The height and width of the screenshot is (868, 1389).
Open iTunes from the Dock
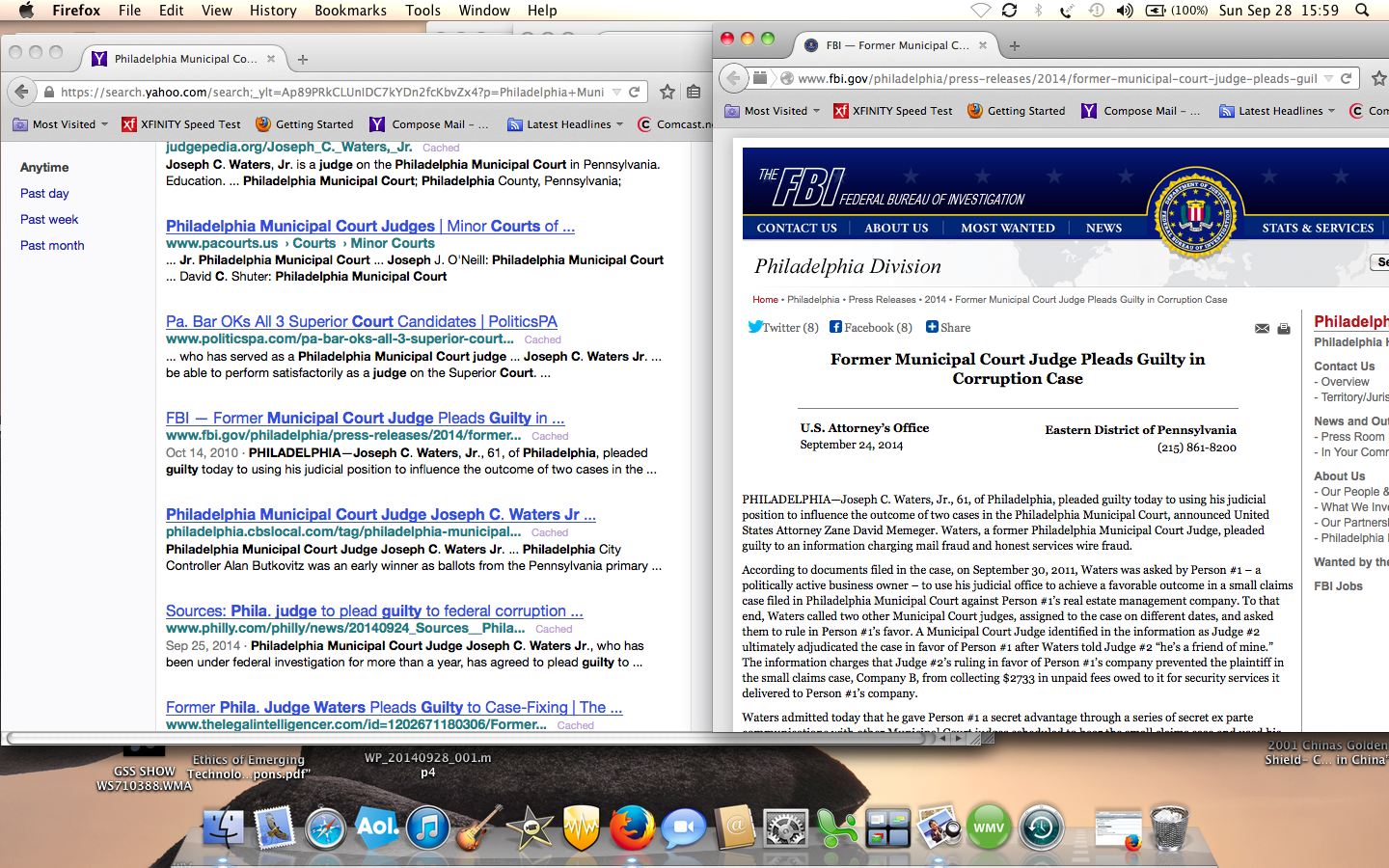pyautogui.click(x=428, y=828)
